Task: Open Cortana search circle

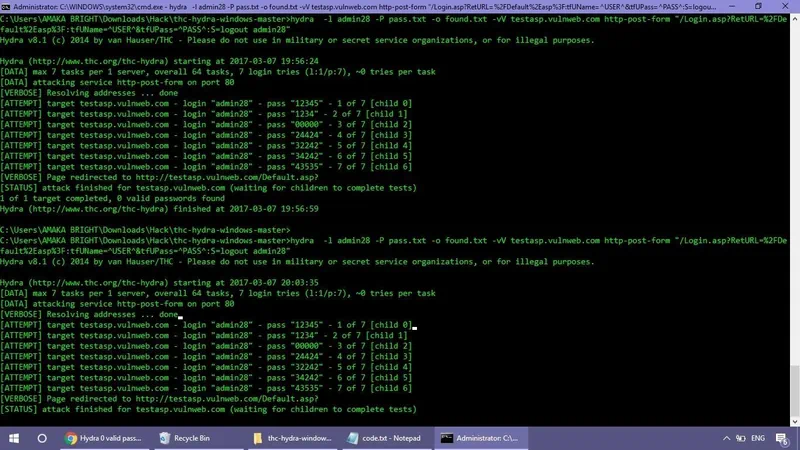Action: point(42,438)
